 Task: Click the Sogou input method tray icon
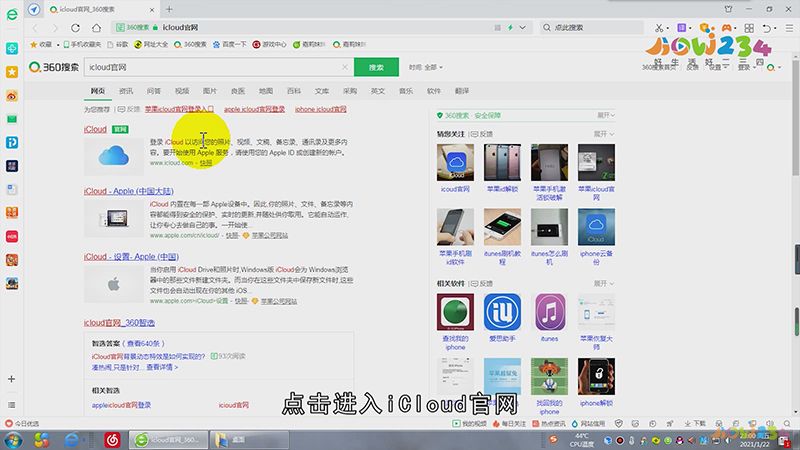coord(554,439)
